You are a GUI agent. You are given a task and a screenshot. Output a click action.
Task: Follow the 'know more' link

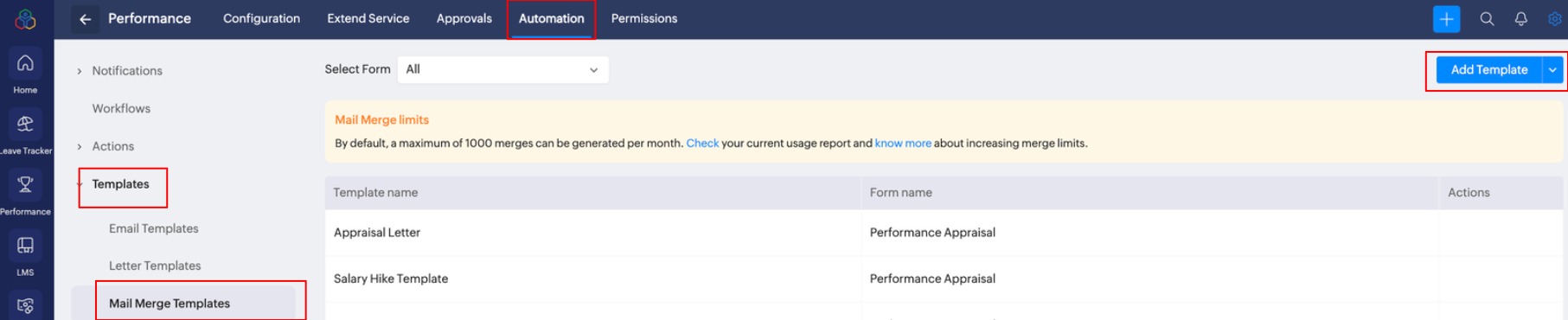902,144
